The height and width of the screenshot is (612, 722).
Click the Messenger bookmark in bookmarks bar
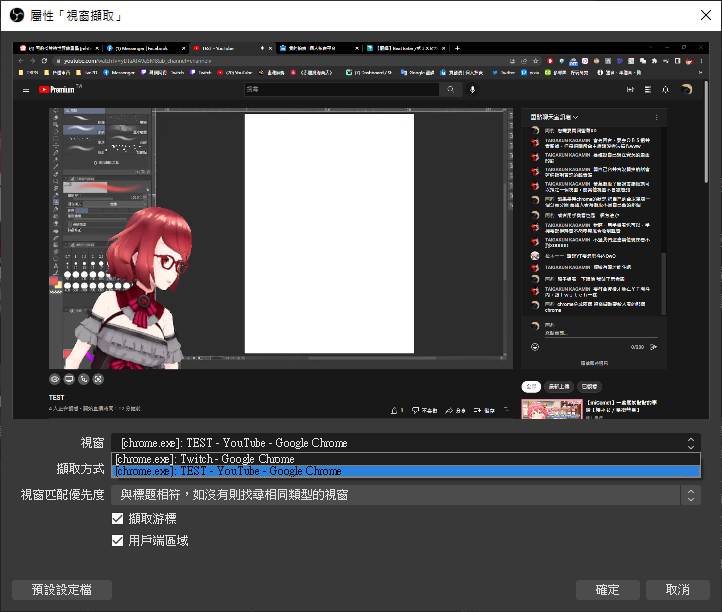point(119,72)
